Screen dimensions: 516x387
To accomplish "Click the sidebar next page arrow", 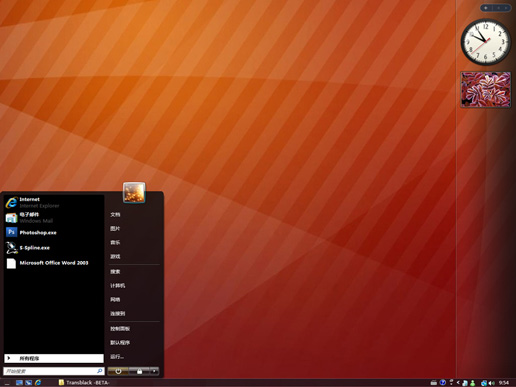I will point(506,8).
